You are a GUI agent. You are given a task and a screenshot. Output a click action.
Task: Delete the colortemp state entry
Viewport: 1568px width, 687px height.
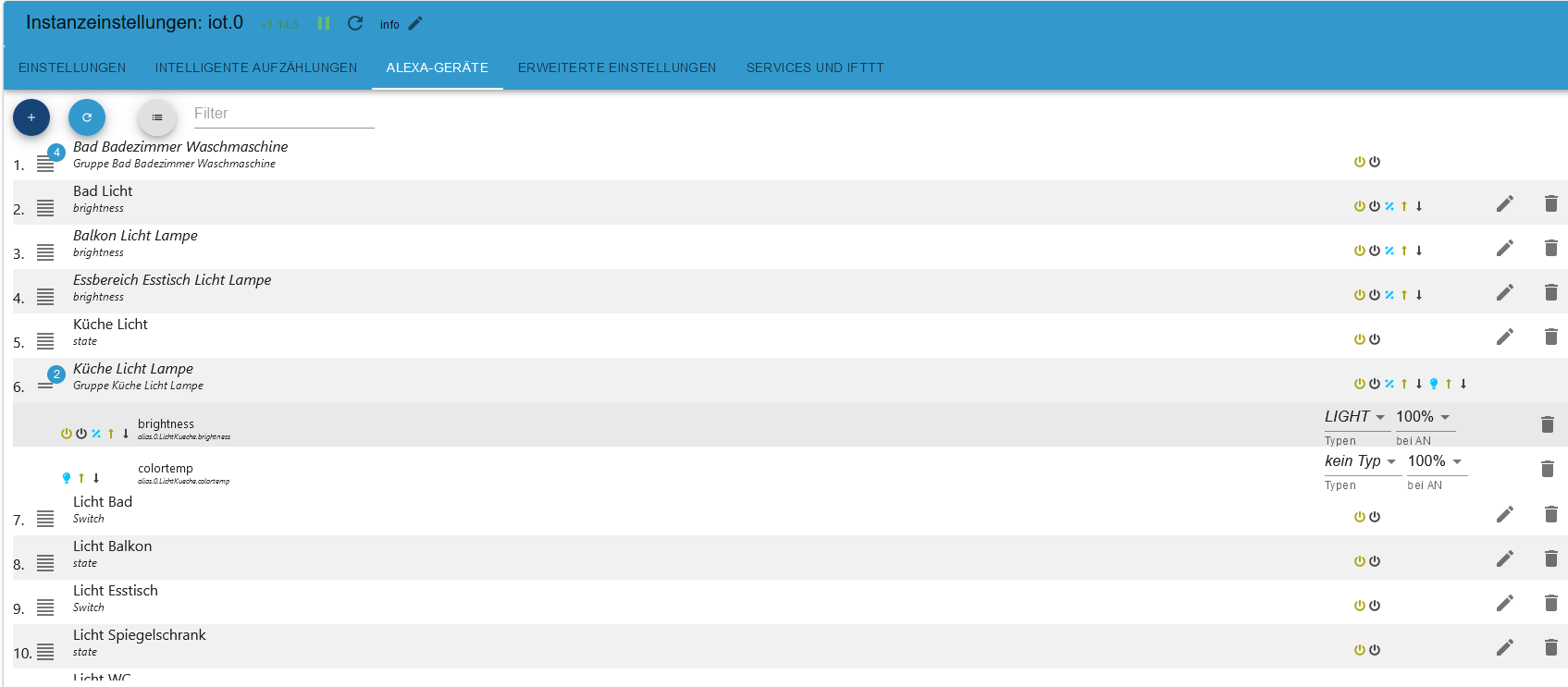pyautogui.click(x=1548, y=469)
